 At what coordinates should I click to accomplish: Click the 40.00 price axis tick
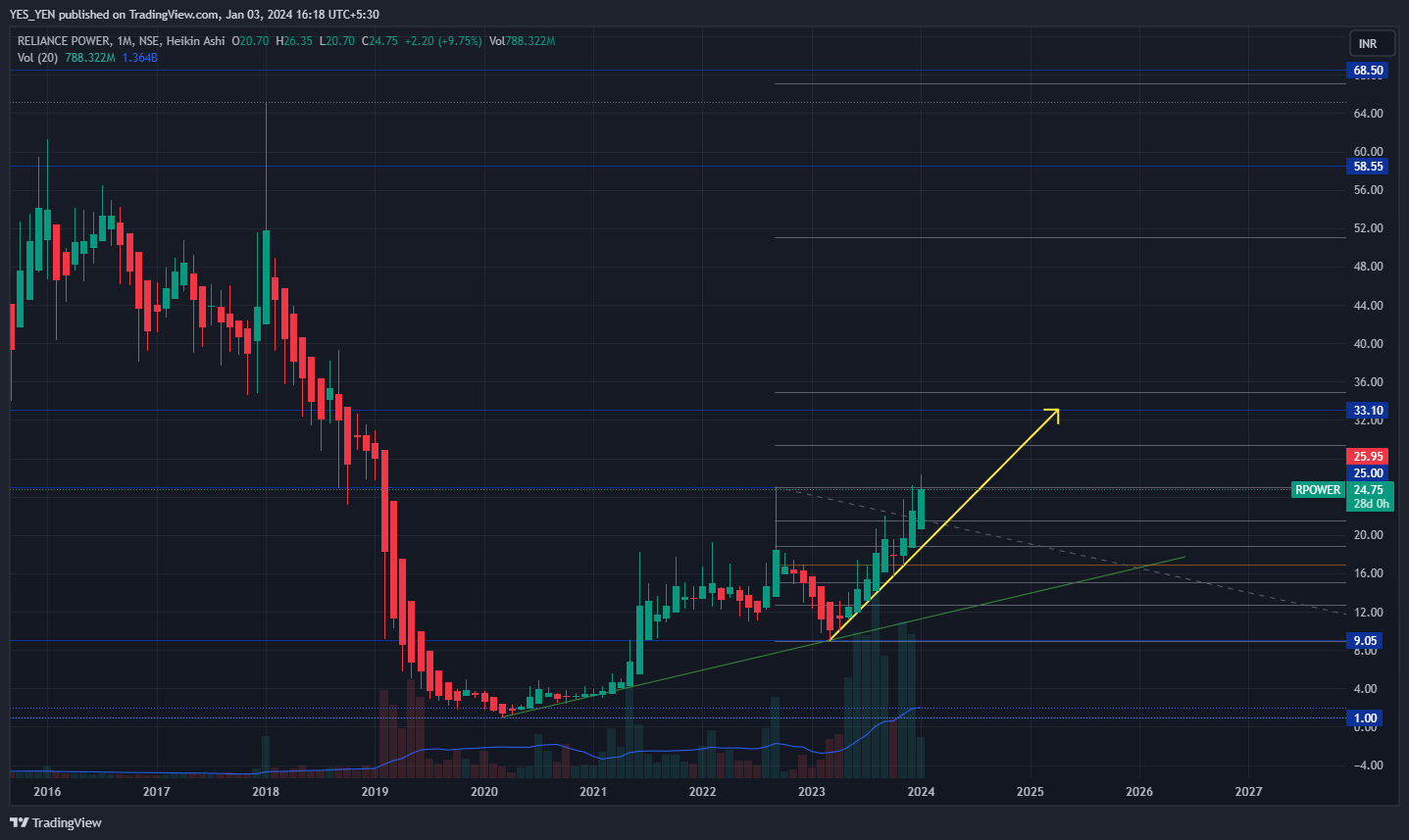(1368, 344)
